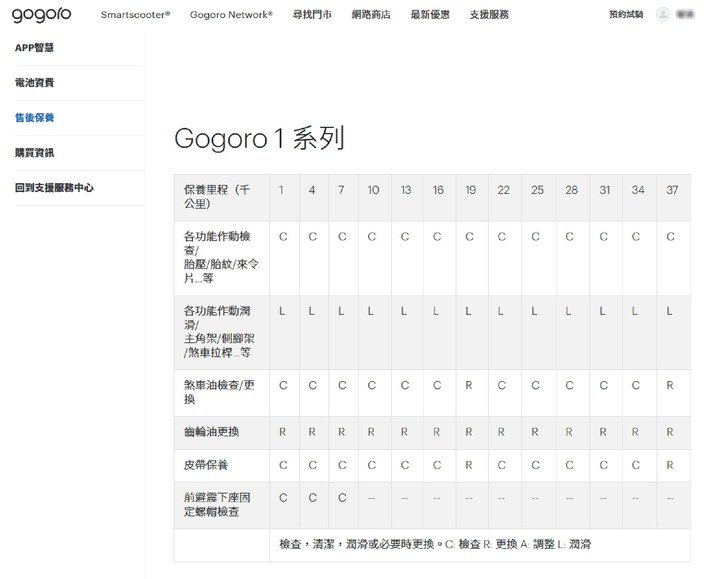Click the 煞車油檢查/更換 row label

pyautogui.click(x=219, y=392)
